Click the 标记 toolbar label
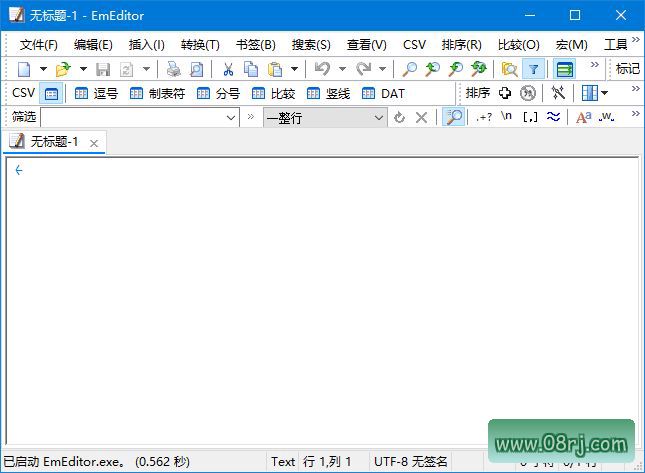This screenshot has height=473, width=645. 628,69
